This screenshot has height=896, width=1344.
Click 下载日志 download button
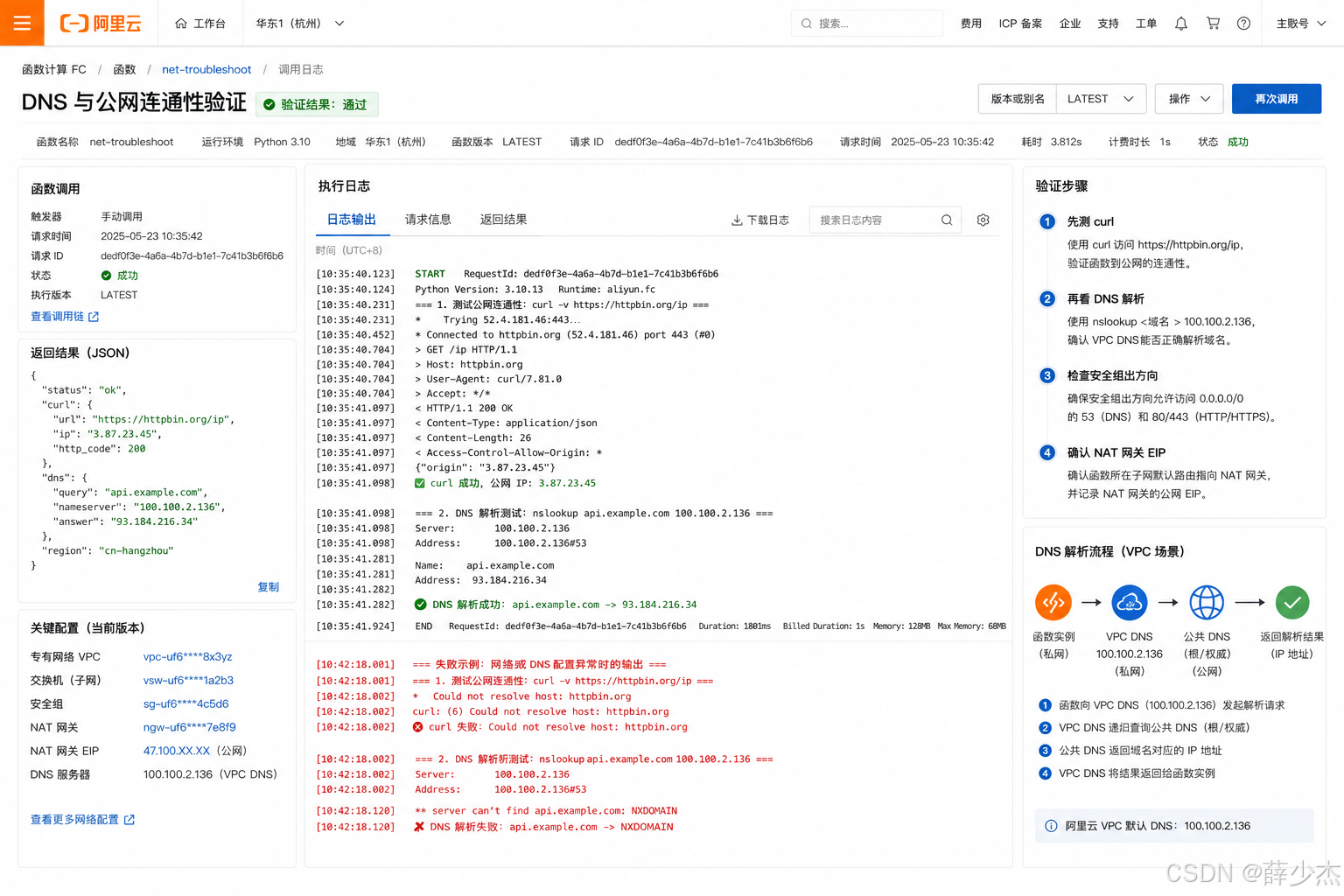click(760, 220)
